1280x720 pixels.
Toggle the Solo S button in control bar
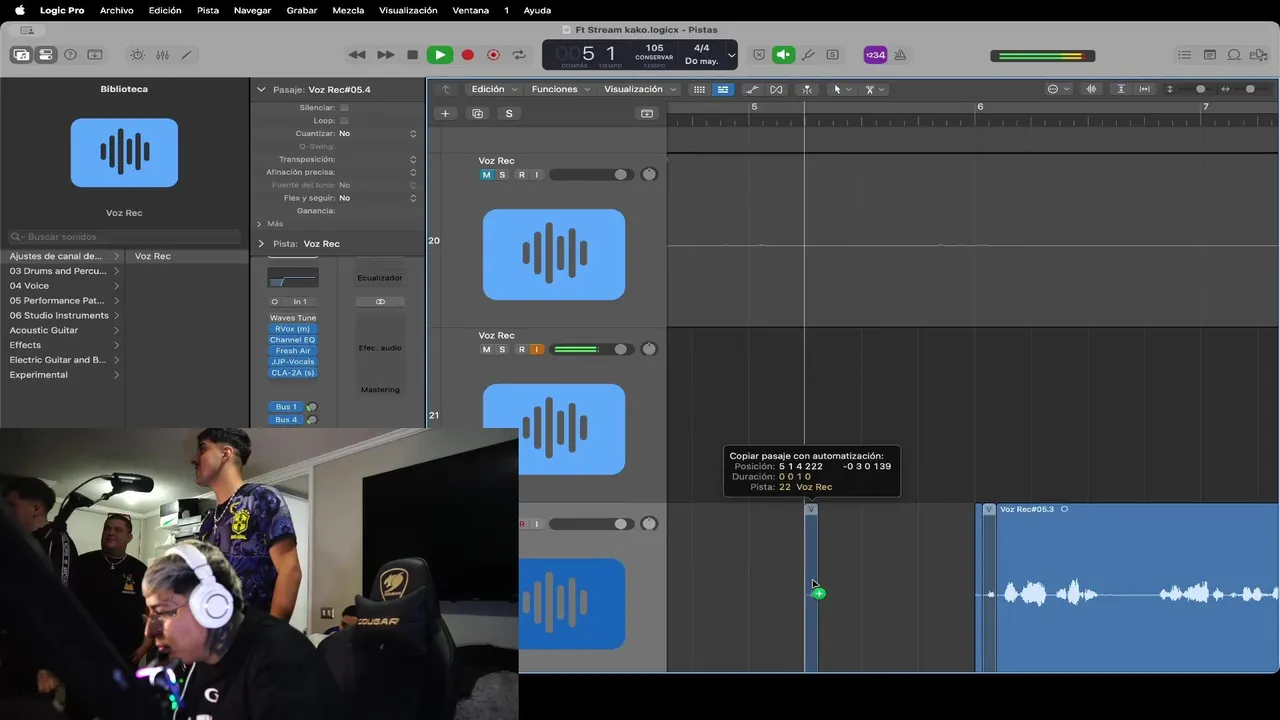coord(832,55)
